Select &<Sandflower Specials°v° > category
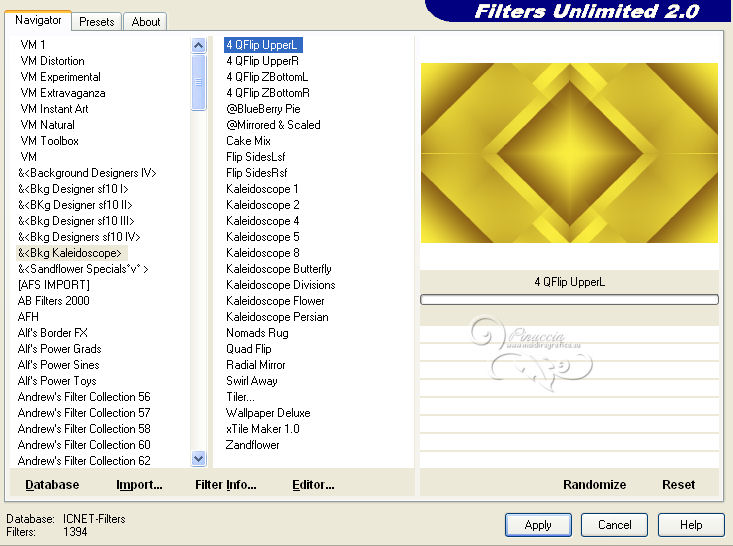The width and height of the screenshot is (733, 546). [83, 269]
